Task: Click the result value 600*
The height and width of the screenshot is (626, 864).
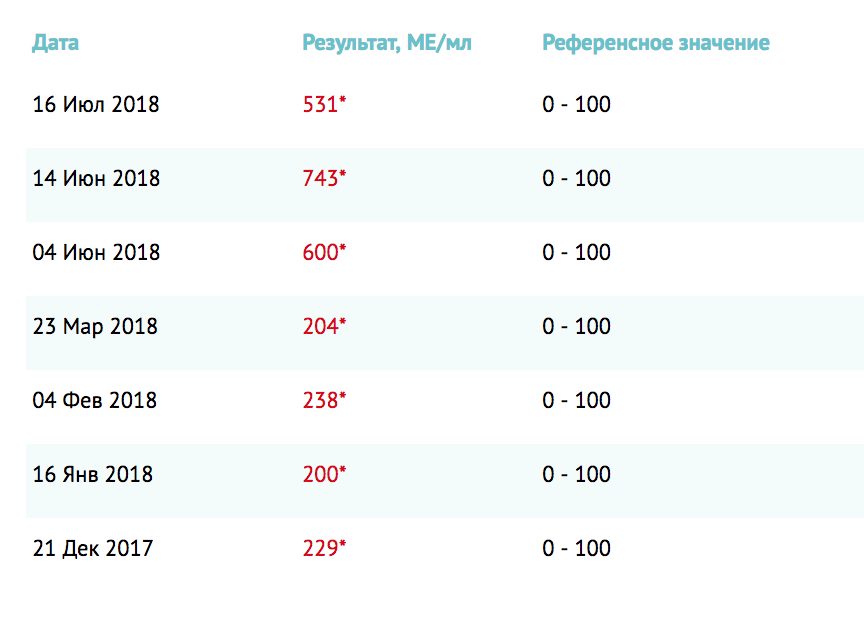Action: [x=324, y=252]
